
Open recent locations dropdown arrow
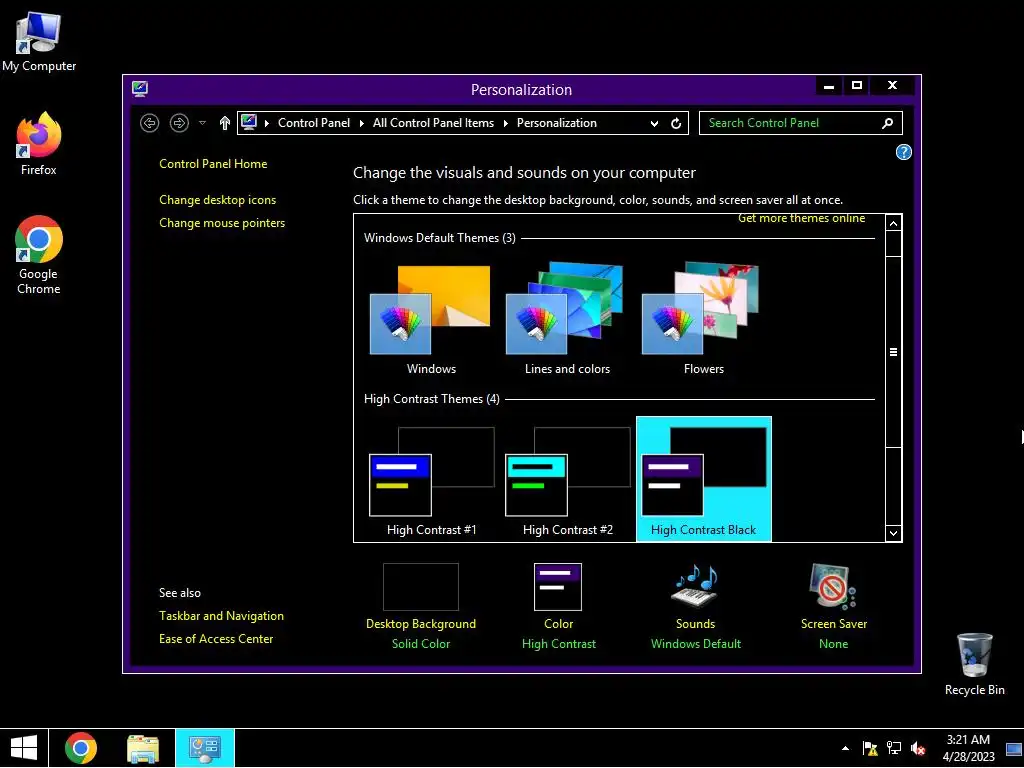click(x=202, y=123)
